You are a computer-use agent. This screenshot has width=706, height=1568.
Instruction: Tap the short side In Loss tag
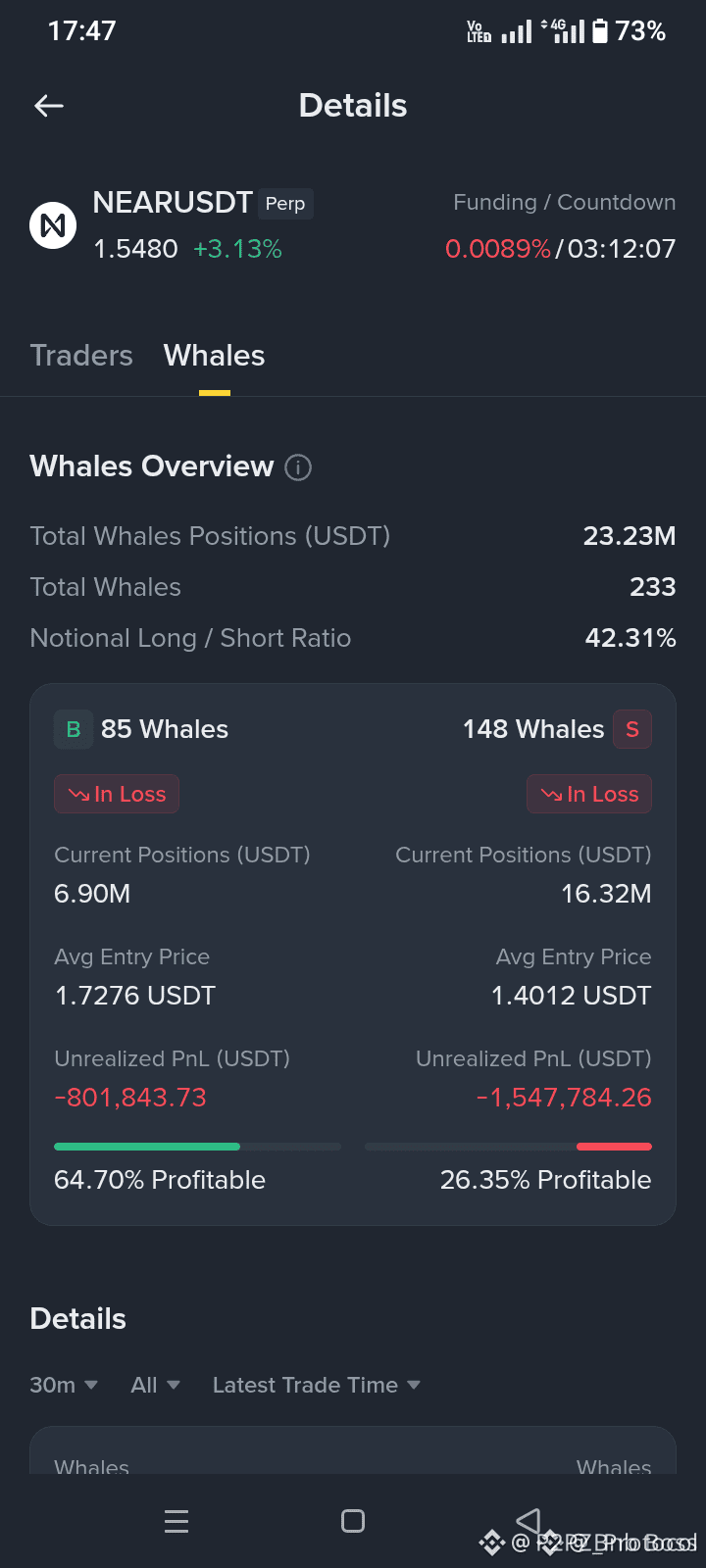(589, 794)
